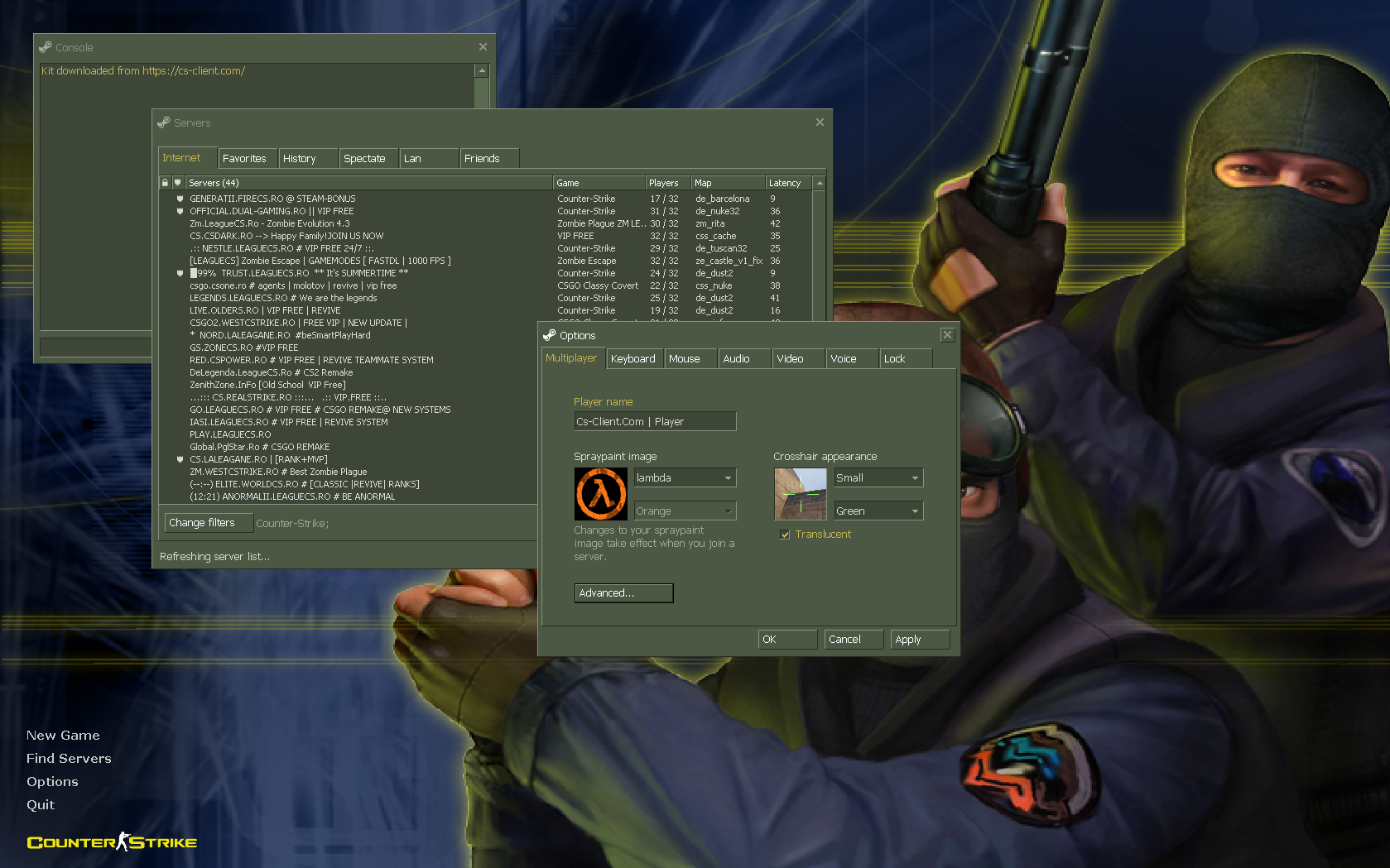Viewport: 1390px width, 868px height.
Task: Click the Steam icon in Console title bar
Action: pyautogui.click(x=46, y=47)
